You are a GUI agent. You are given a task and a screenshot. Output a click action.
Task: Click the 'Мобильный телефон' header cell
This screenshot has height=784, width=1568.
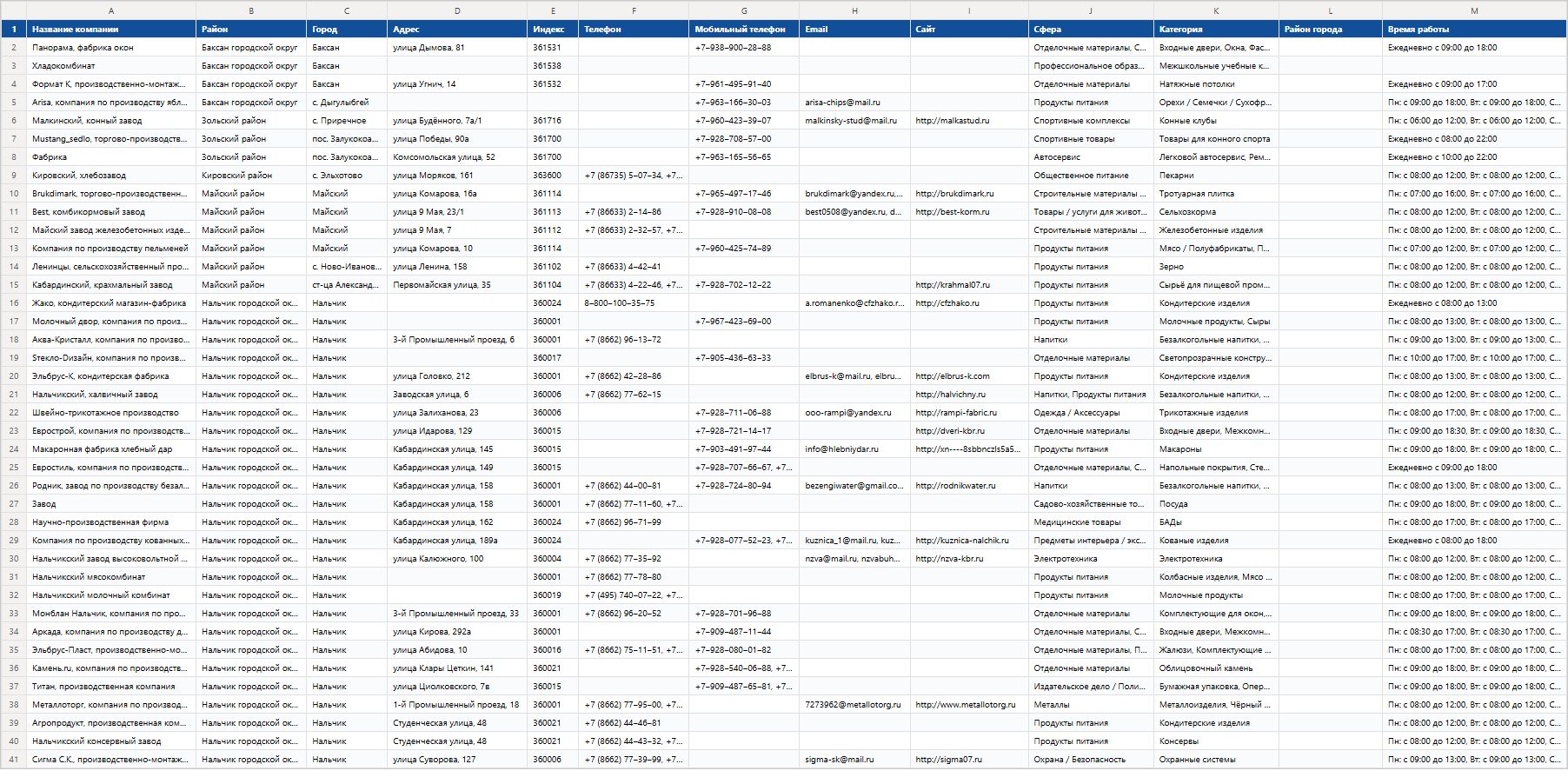click(x=744, y=29)
